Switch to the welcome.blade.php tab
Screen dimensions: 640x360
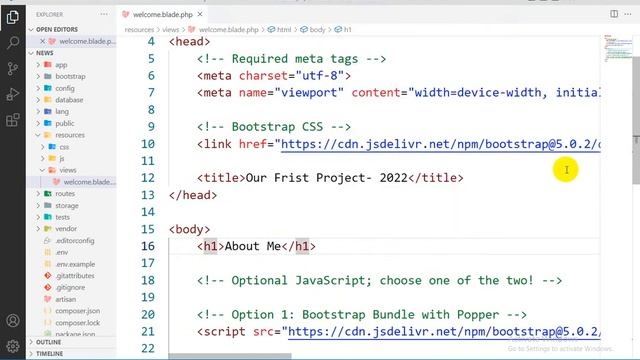tap(162, 14)
